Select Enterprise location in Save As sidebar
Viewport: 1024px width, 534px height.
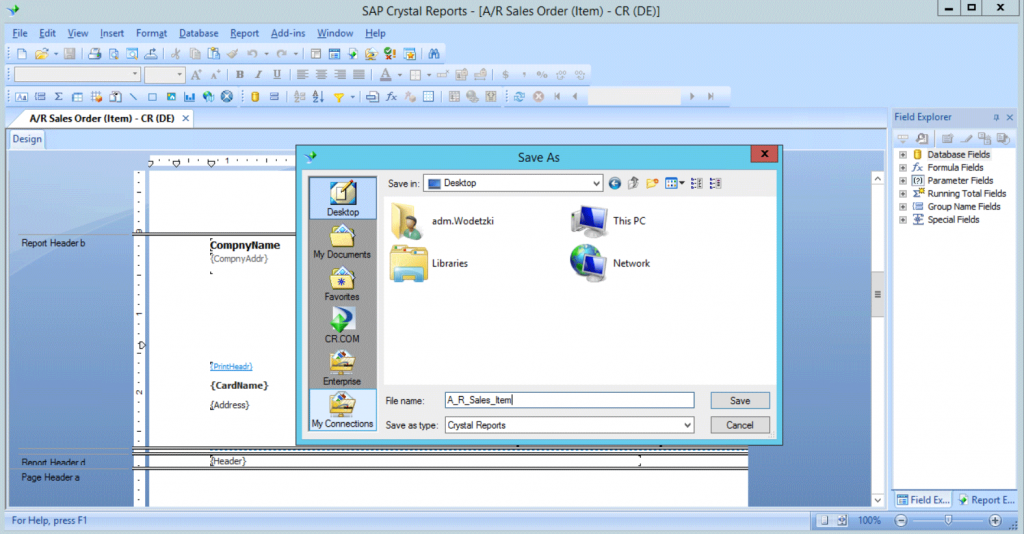click(x=342, y=368)
